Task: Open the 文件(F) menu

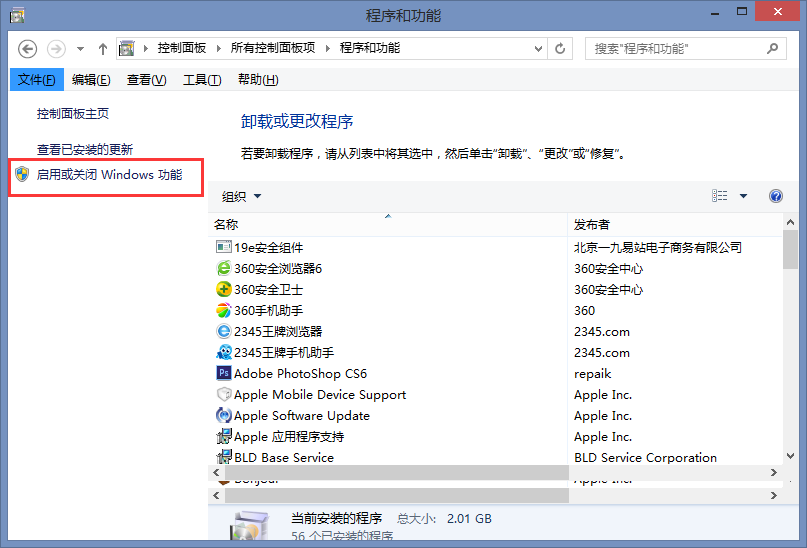Action: 37,80
